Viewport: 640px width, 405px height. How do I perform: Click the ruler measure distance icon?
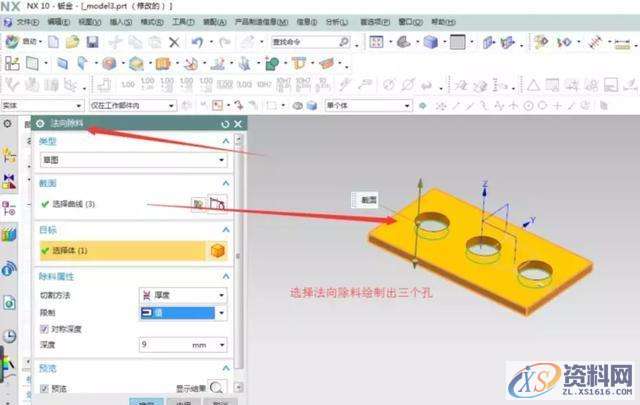click(622, 43)
